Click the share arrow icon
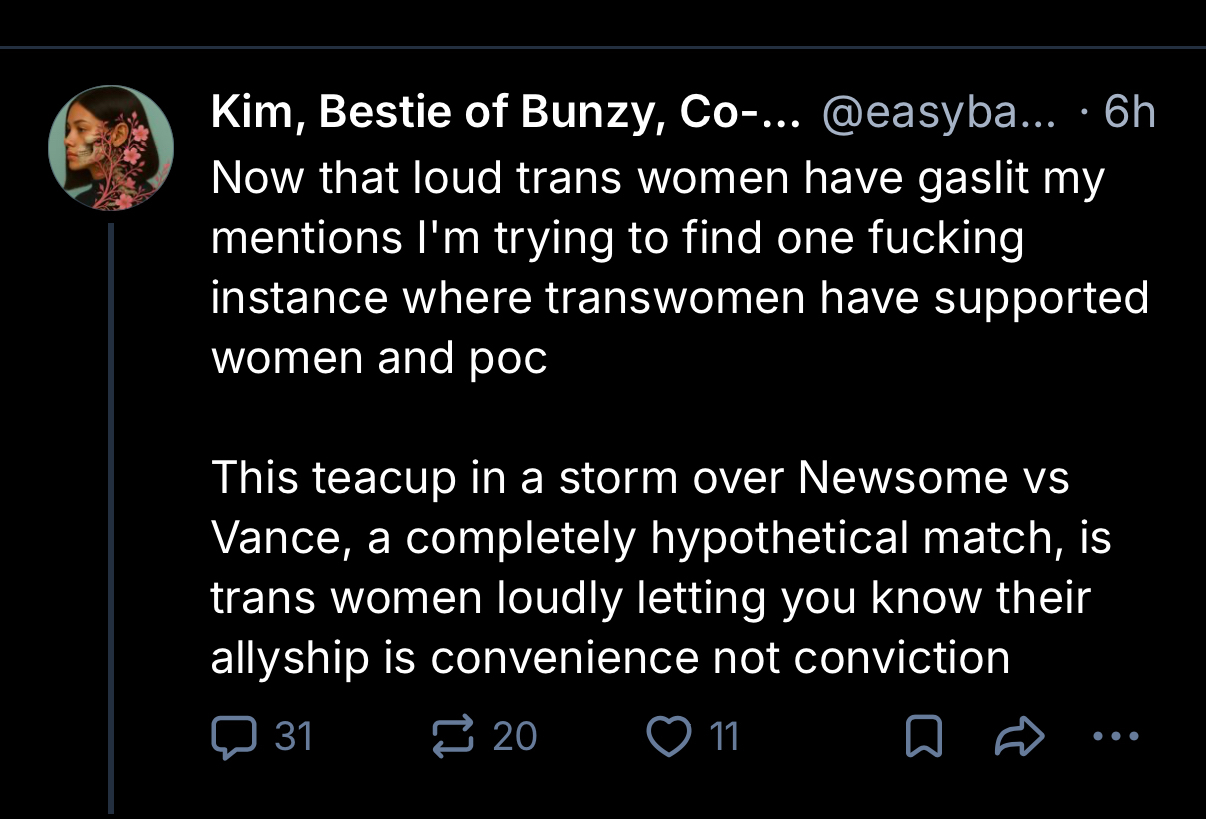The width and height of the screenshot is (1206, 819). click(1020, 738)
